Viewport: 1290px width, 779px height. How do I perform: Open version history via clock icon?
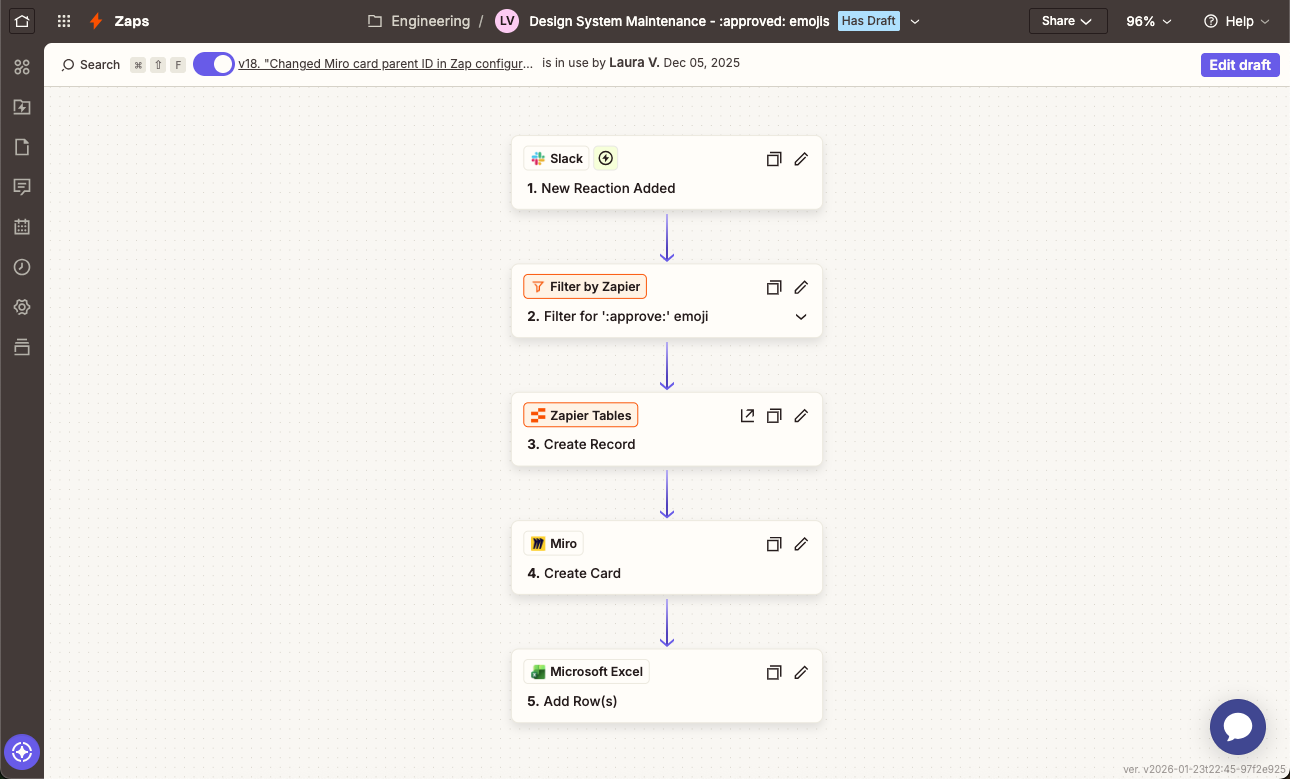[x=22, y=267]
